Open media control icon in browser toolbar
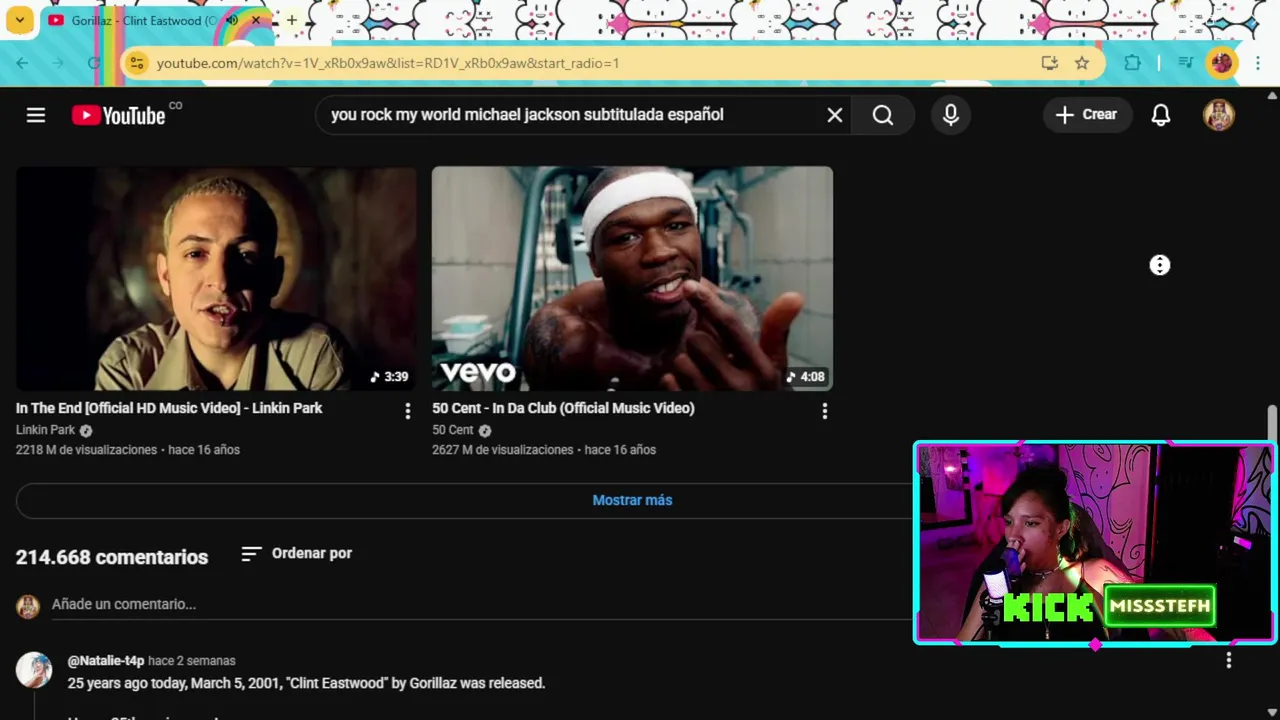The image size is (1280, 720). (1186, 63)
